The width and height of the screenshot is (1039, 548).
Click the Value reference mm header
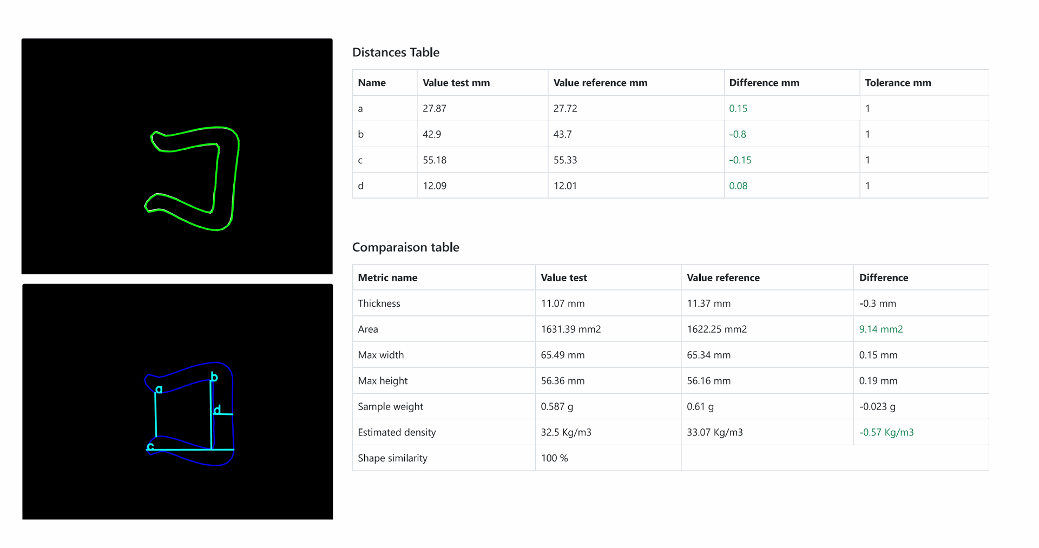[x=600, y=83]
